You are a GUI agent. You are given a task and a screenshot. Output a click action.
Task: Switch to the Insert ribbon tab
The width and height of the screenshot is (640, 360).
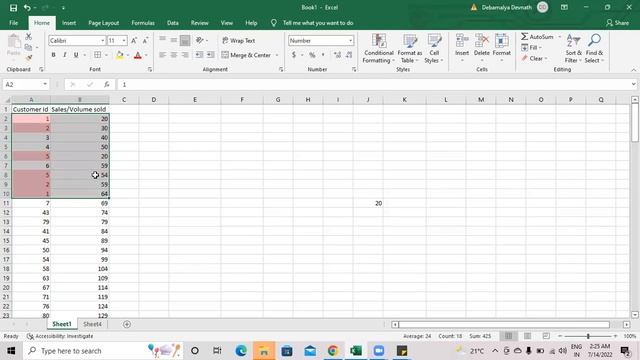click(69, 23)
